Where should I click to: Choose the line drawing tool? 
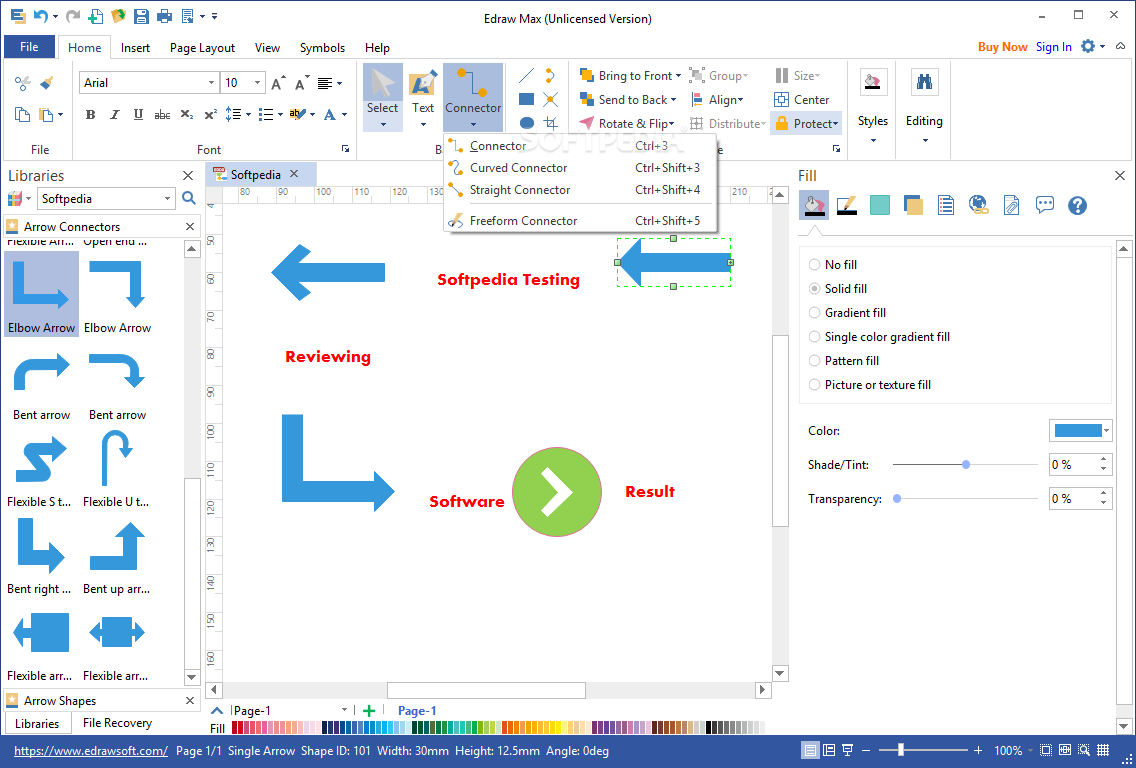coord(527,75)
